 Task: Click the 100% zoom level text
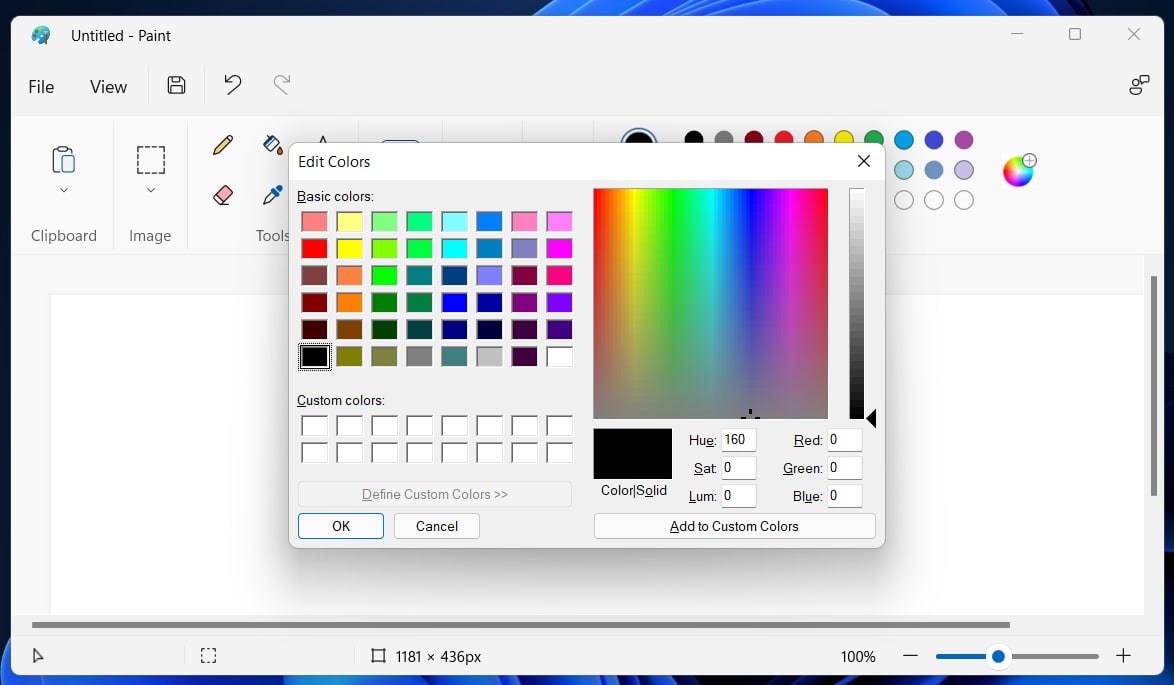[x=858, y=657]
